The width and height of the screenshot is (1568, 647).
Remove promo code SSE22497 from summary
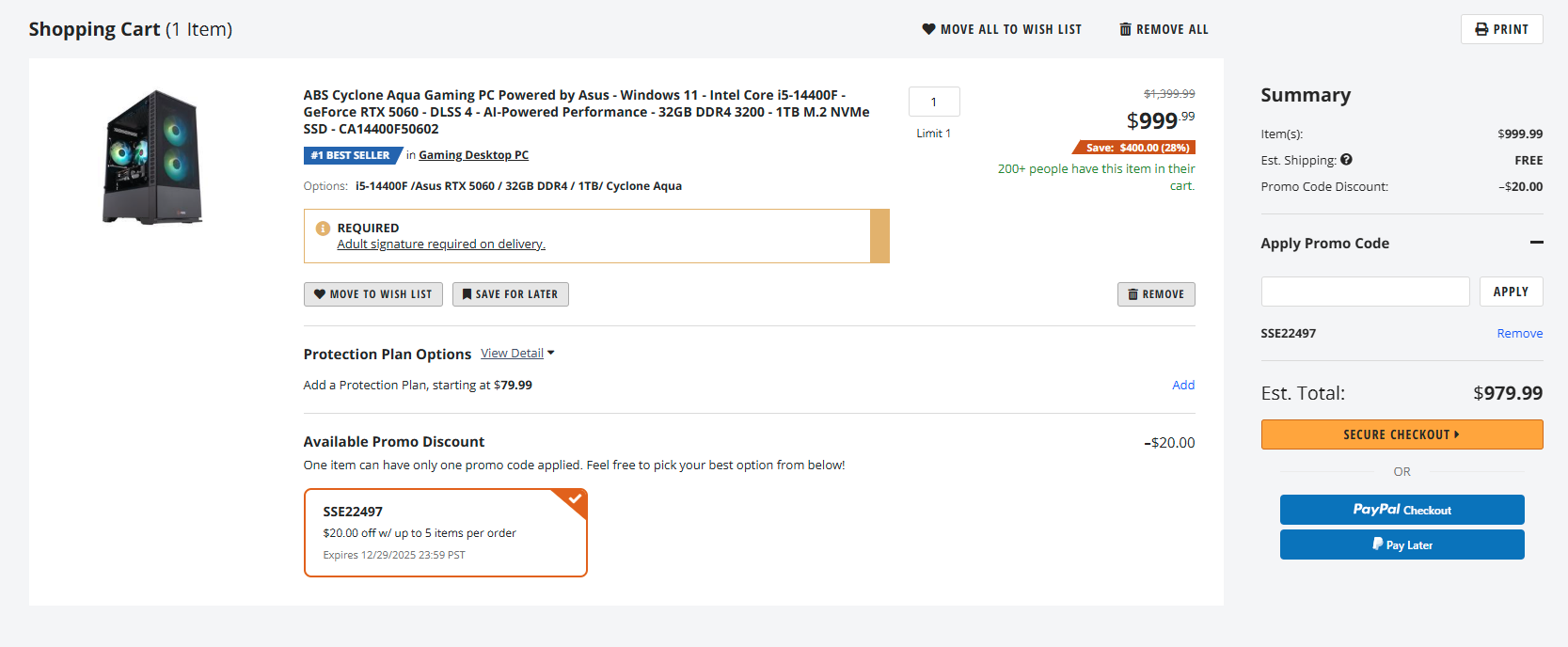click(1519, 334)
